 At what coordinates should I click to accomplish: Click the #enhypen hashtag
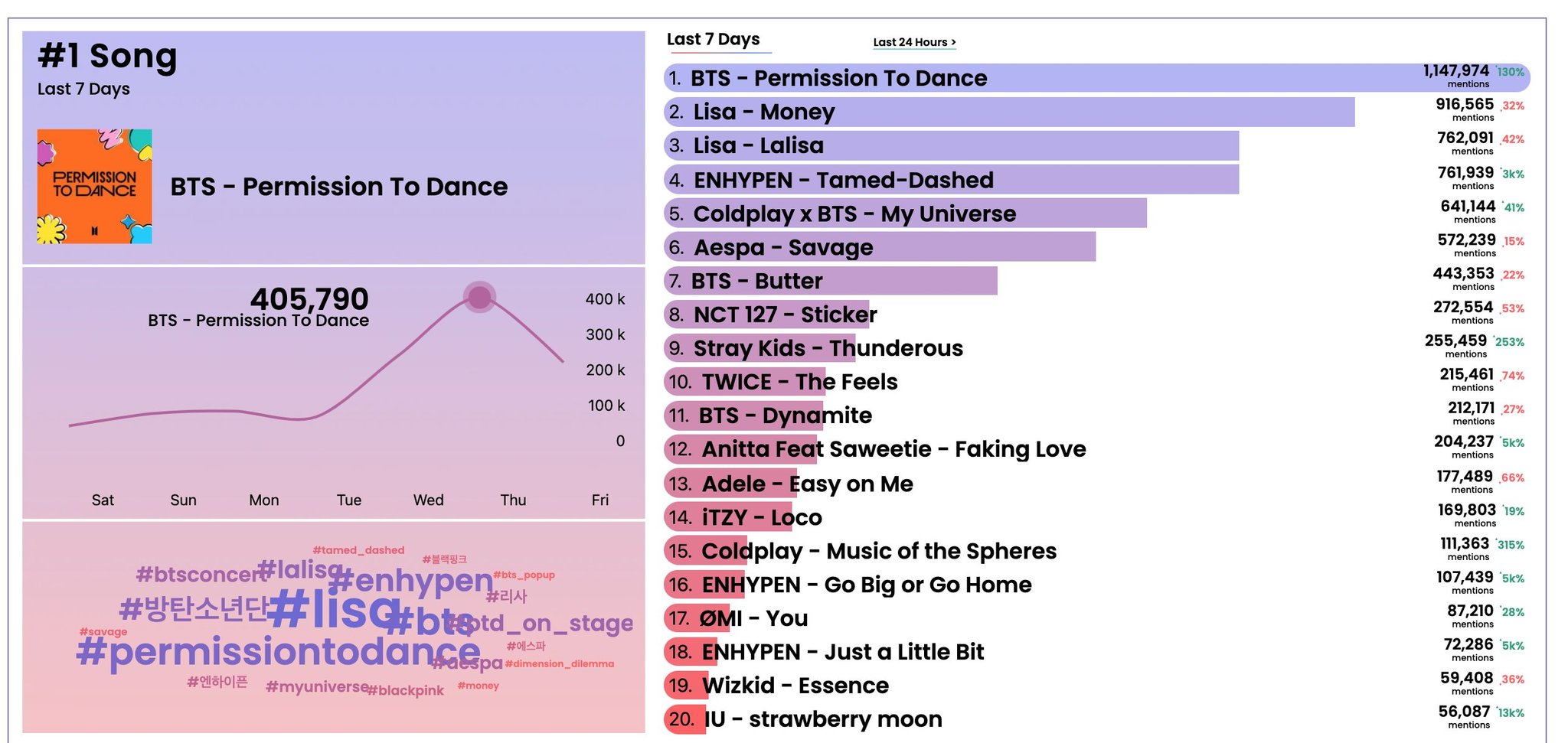point(410,580)
